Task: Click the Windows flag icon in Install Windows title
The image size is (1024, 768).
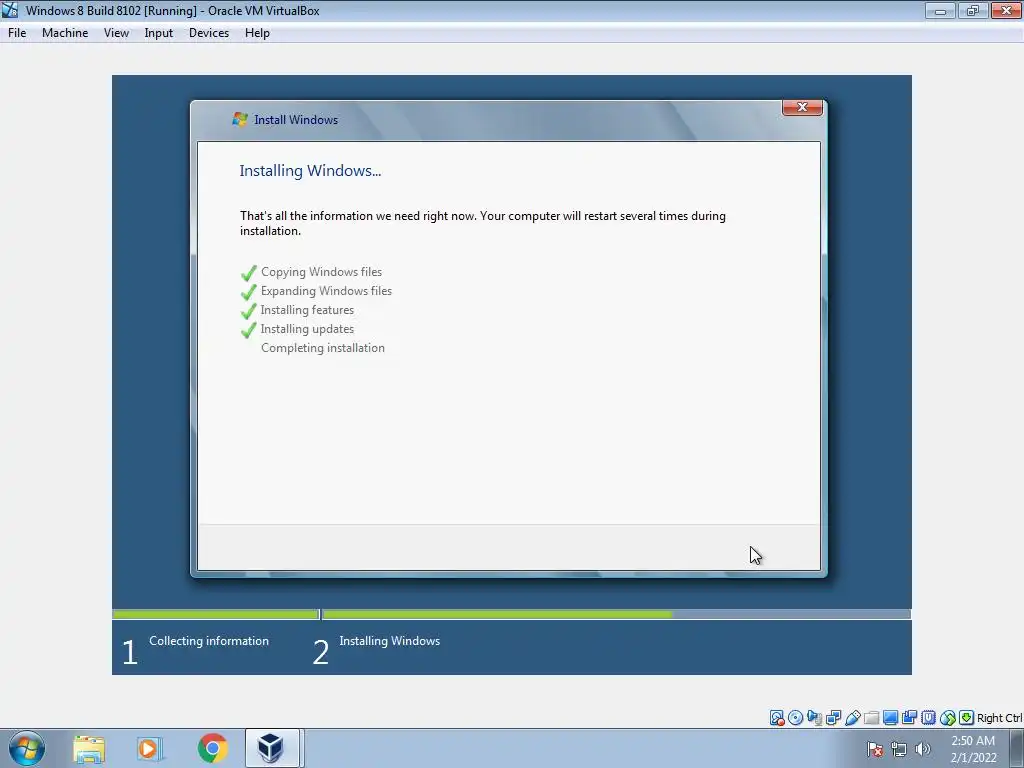Action: click(240, 120)
